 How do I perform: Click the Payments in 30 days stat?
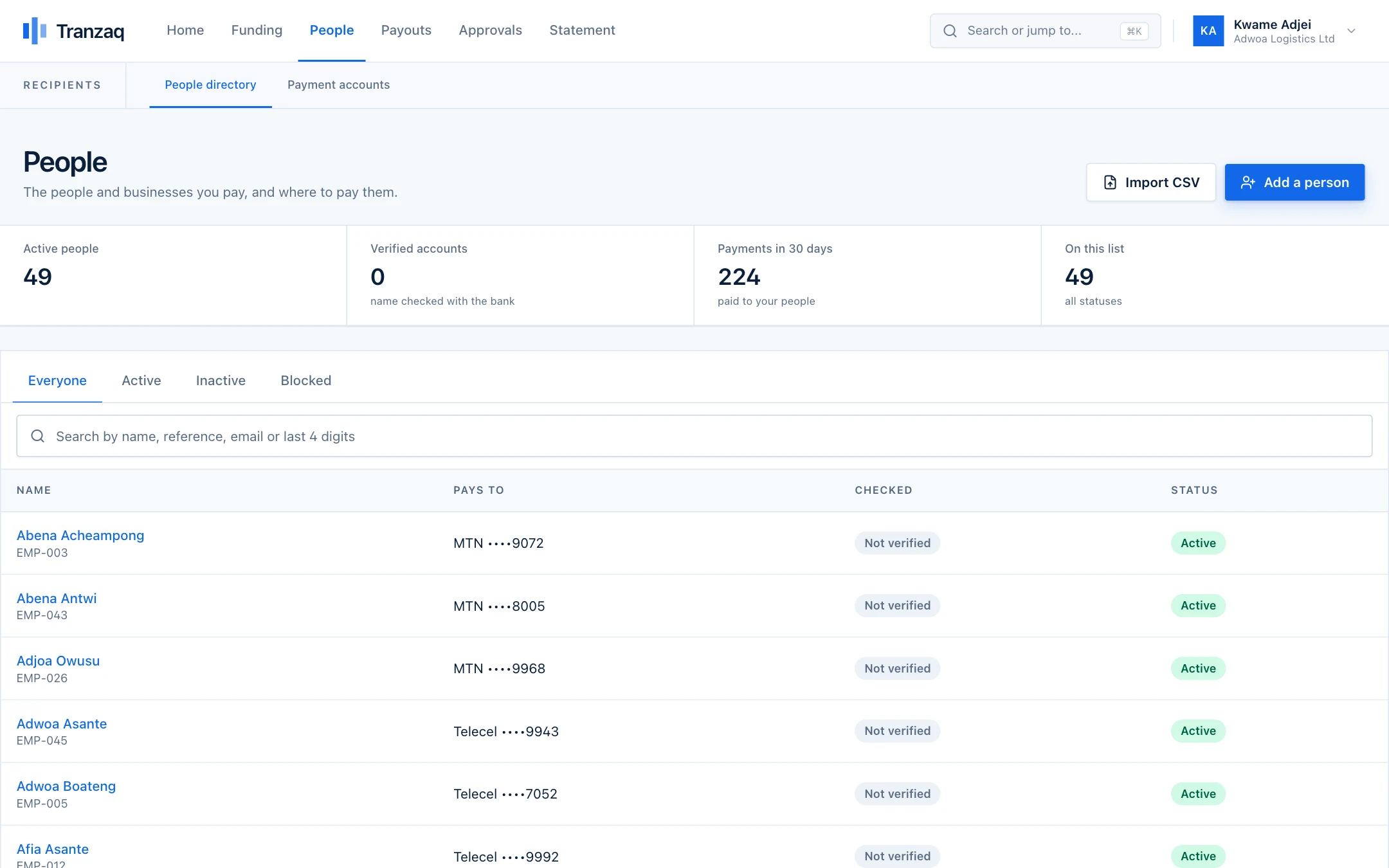(x=867, y=275)
